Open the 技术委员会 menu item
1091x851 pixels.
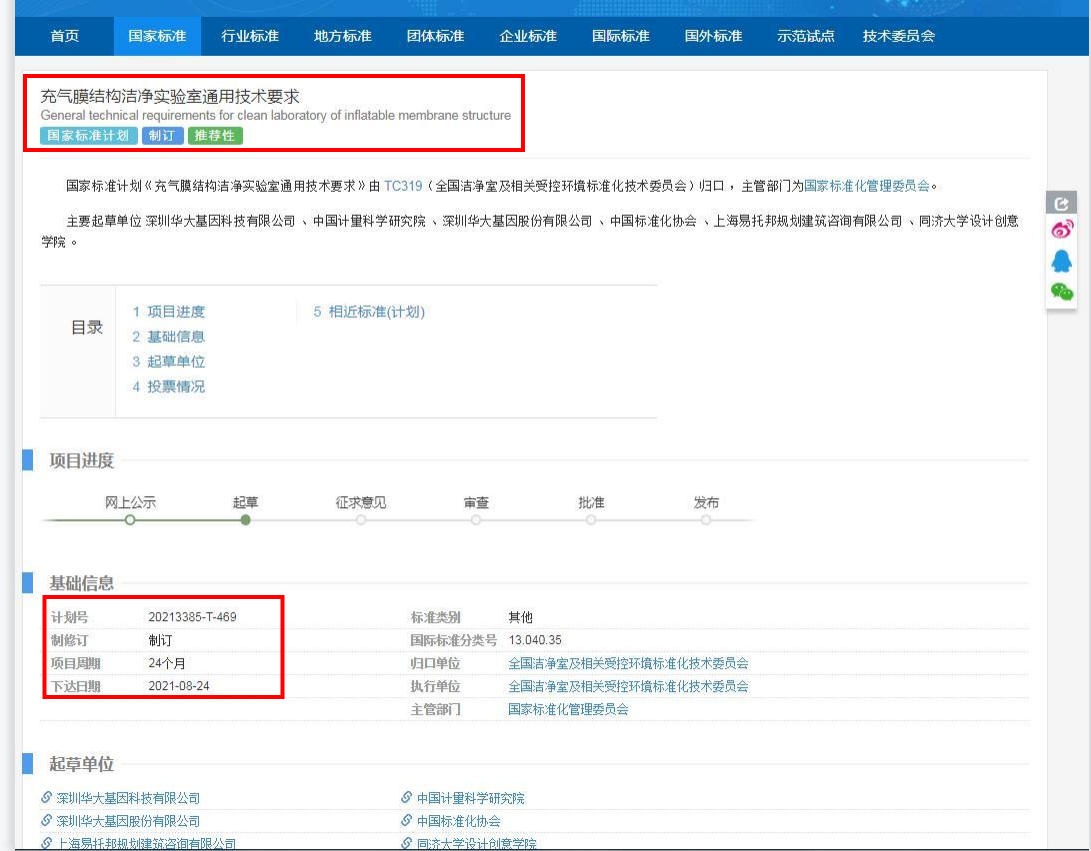click(x=898, y=36)
